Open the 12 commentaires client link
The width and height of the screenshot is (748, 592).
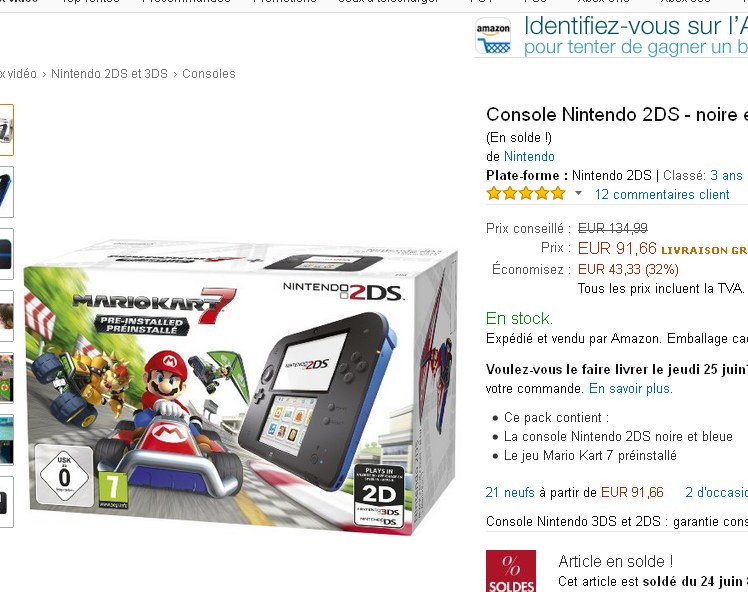pos(662,195)
